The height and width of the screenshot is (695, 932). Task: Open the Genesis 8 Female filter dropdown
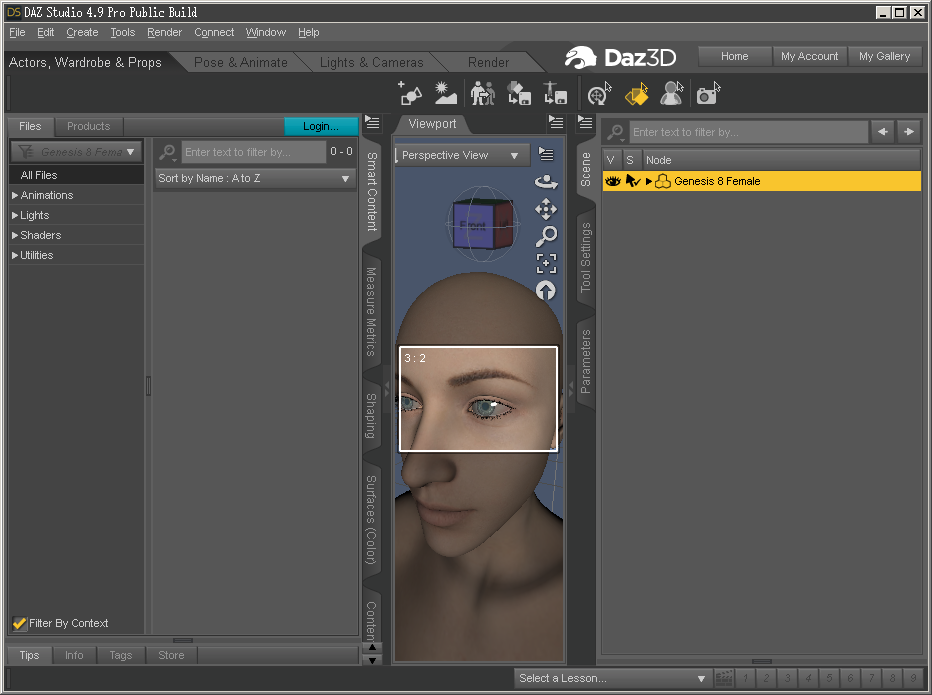(77, 152)
